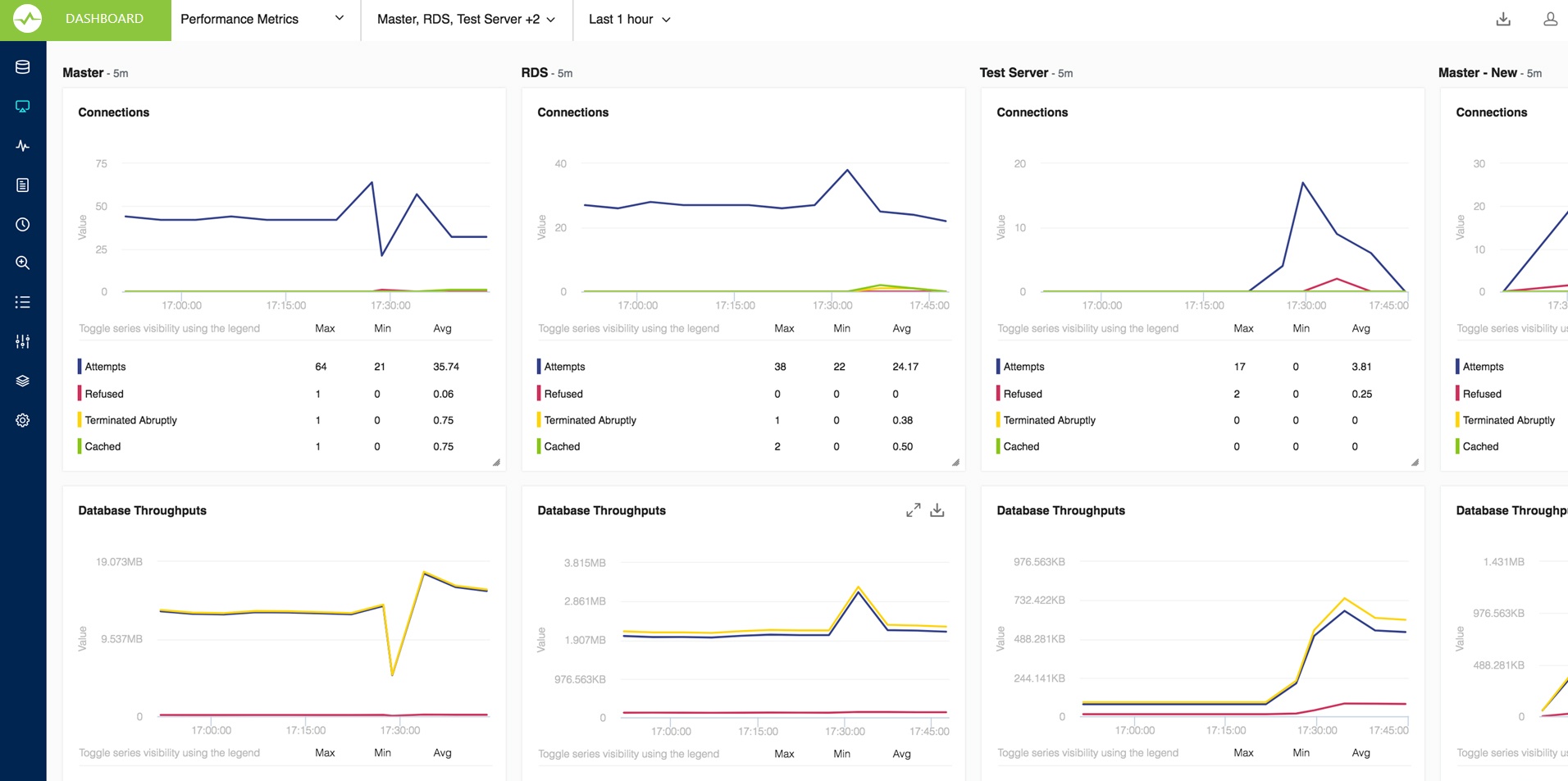The width and height of the screenshot is (1568, 781).
Task: Open the Performance Metrics dropdown
Action: click(x=262, y=19)
